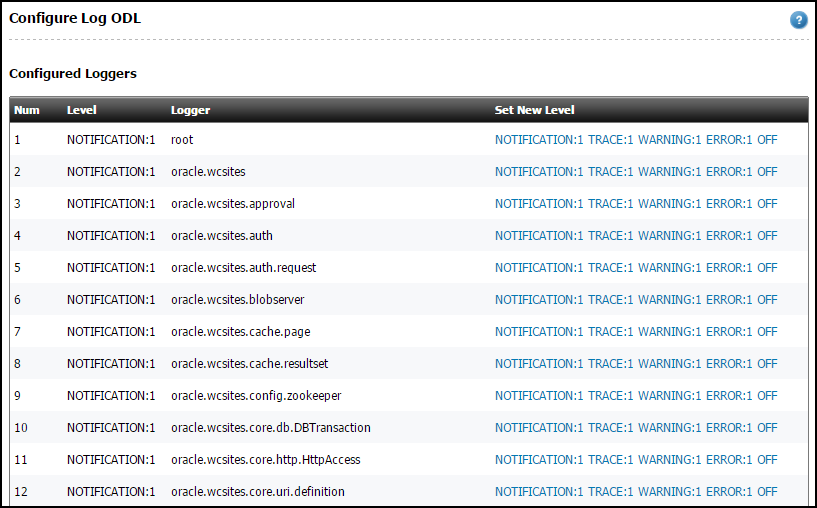Set DBTransaction logger to TRACE:1
This screenshot has height=508, width=817.
click(610, 427)
